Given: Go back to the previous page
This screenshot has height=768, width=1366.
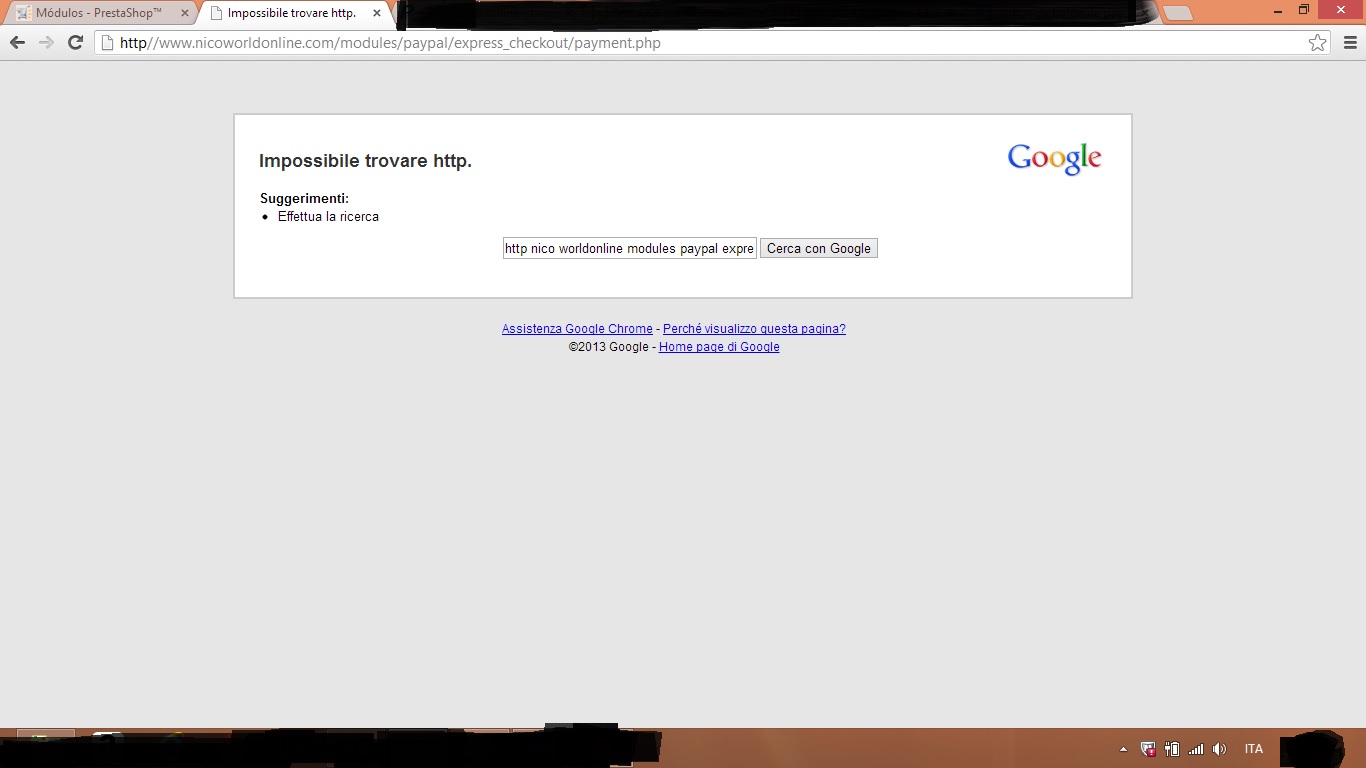Looking at the screenshot, I should [17, 43].
